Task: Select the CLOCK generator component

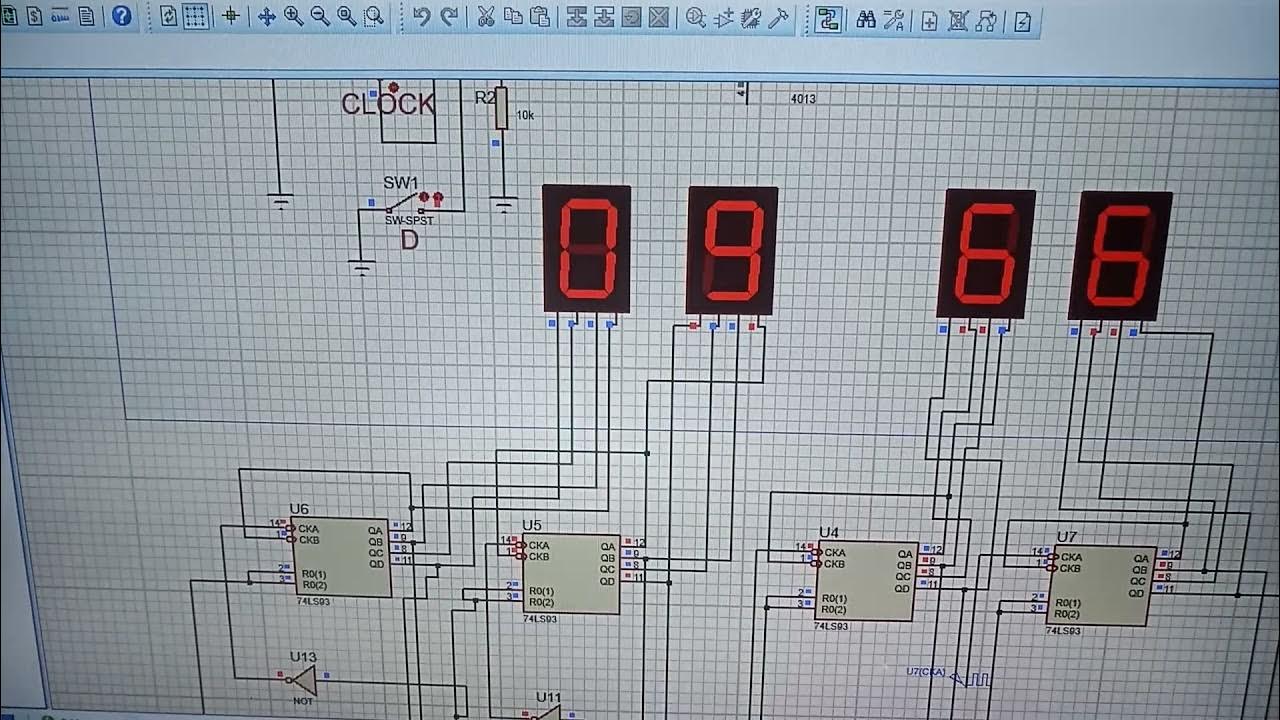Action: click(407, 110)
